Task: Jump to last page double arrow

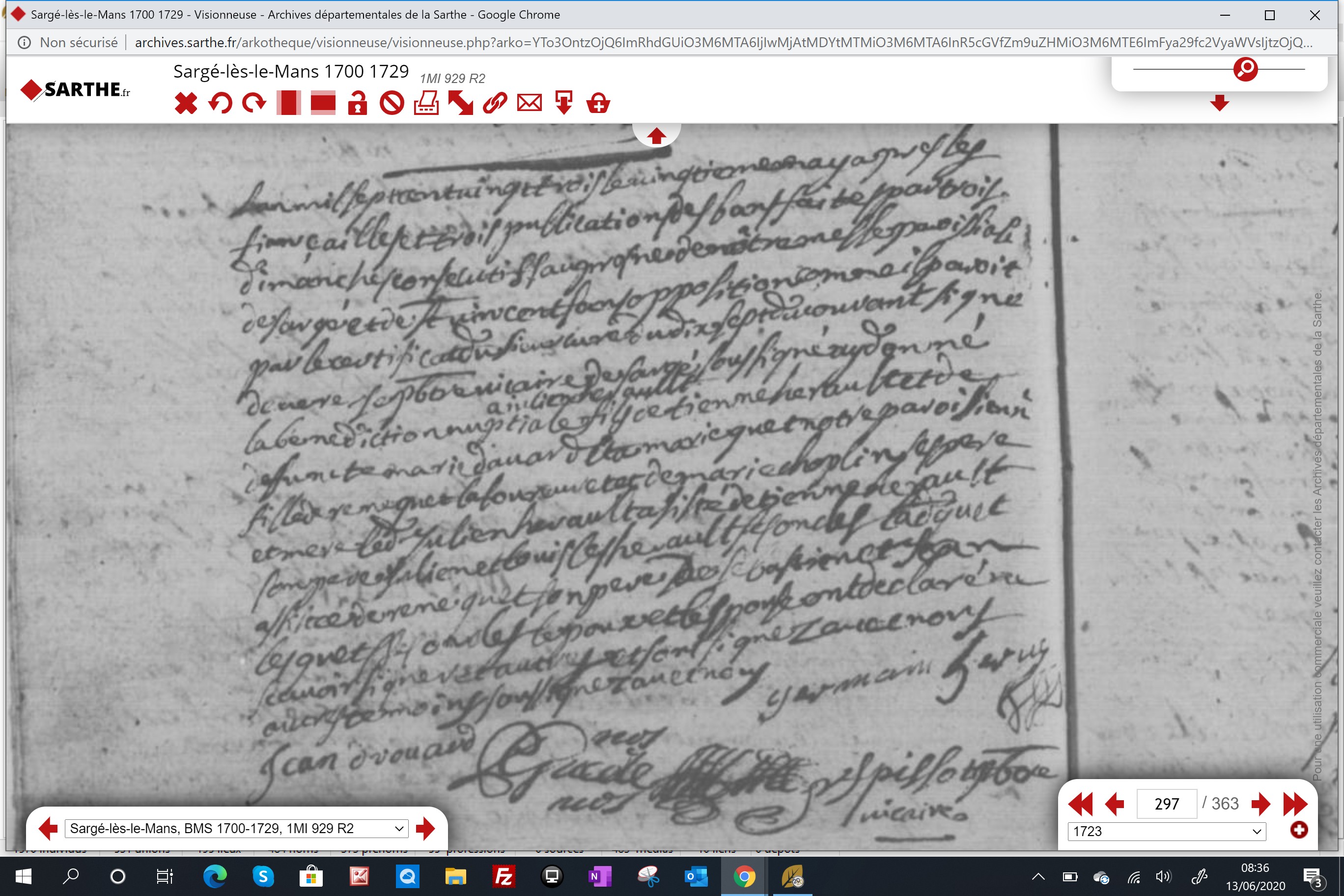Action: [x=1295, y=805]
